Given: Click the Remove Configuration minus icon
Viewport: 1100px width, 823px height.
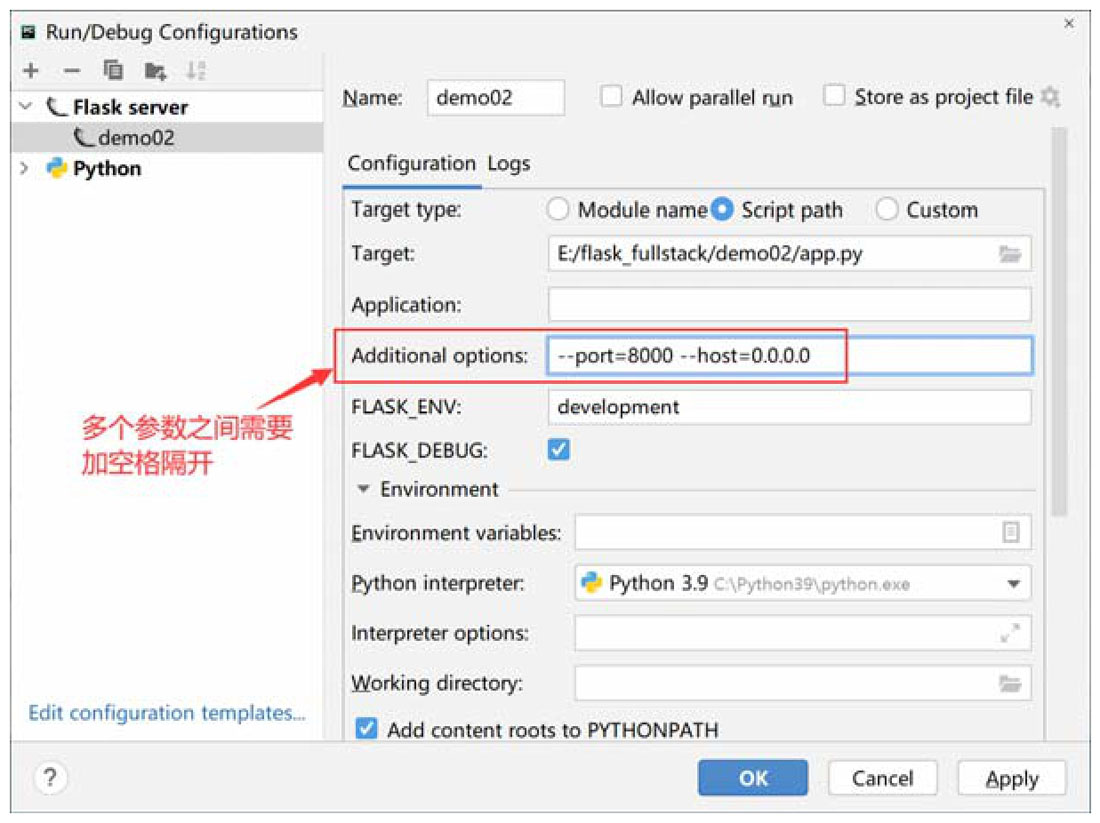Looking at the screenshot, I should coord(71,71).
